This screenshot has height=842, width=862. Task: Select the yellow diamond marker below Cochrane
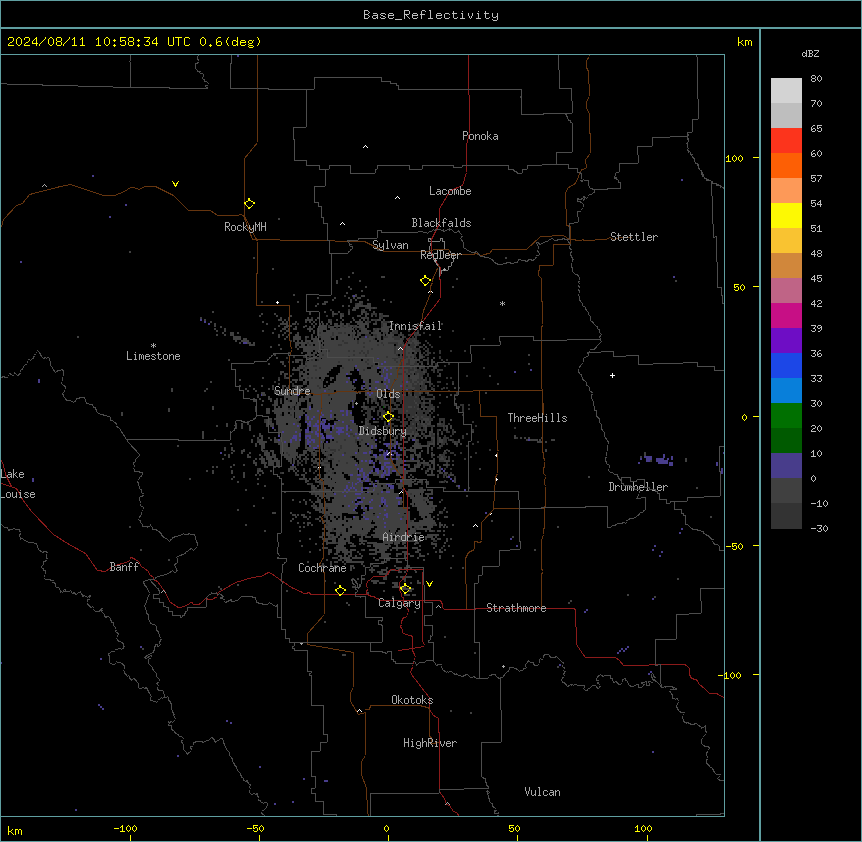[340, 590]
